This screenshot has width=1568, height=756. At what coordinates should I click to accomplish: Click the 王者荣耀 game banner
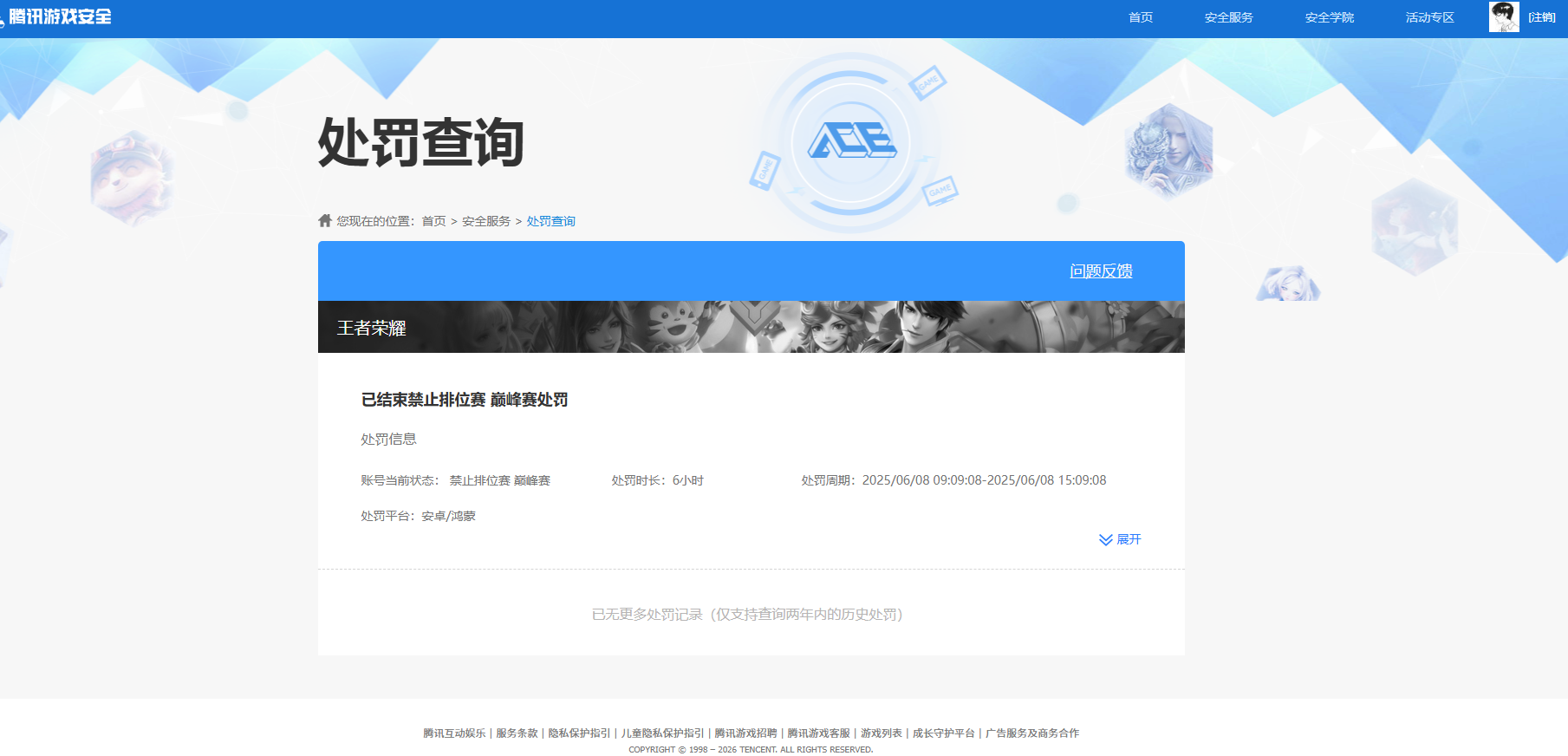751,327
